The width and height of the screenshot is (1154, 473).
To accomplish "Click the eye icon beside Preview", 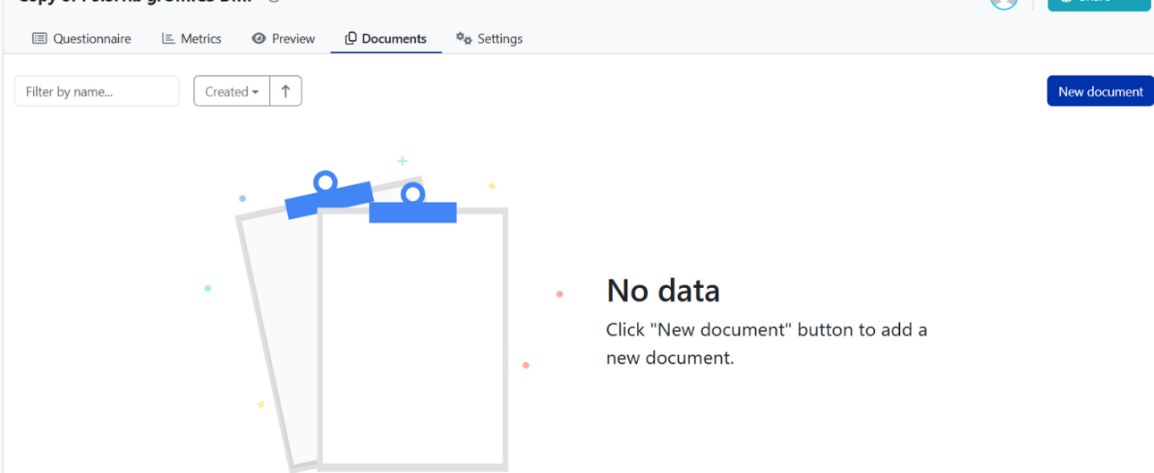I will coord(259,39).
